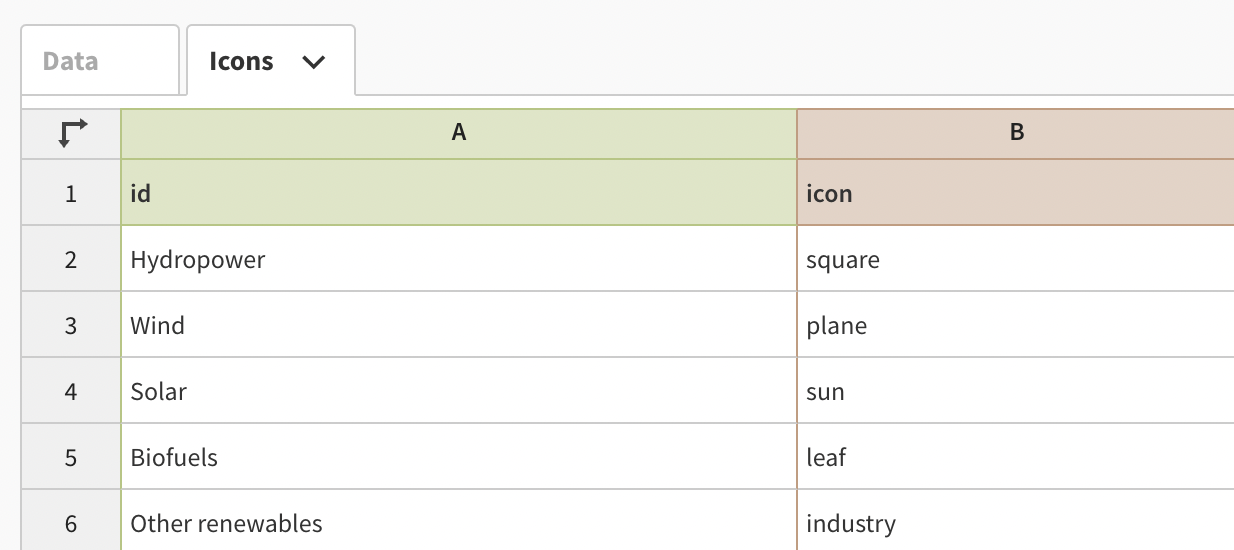Screen dimensions: 1234x550
Task: Select the 'leaf' icon cell
Action: point(1016,457)
